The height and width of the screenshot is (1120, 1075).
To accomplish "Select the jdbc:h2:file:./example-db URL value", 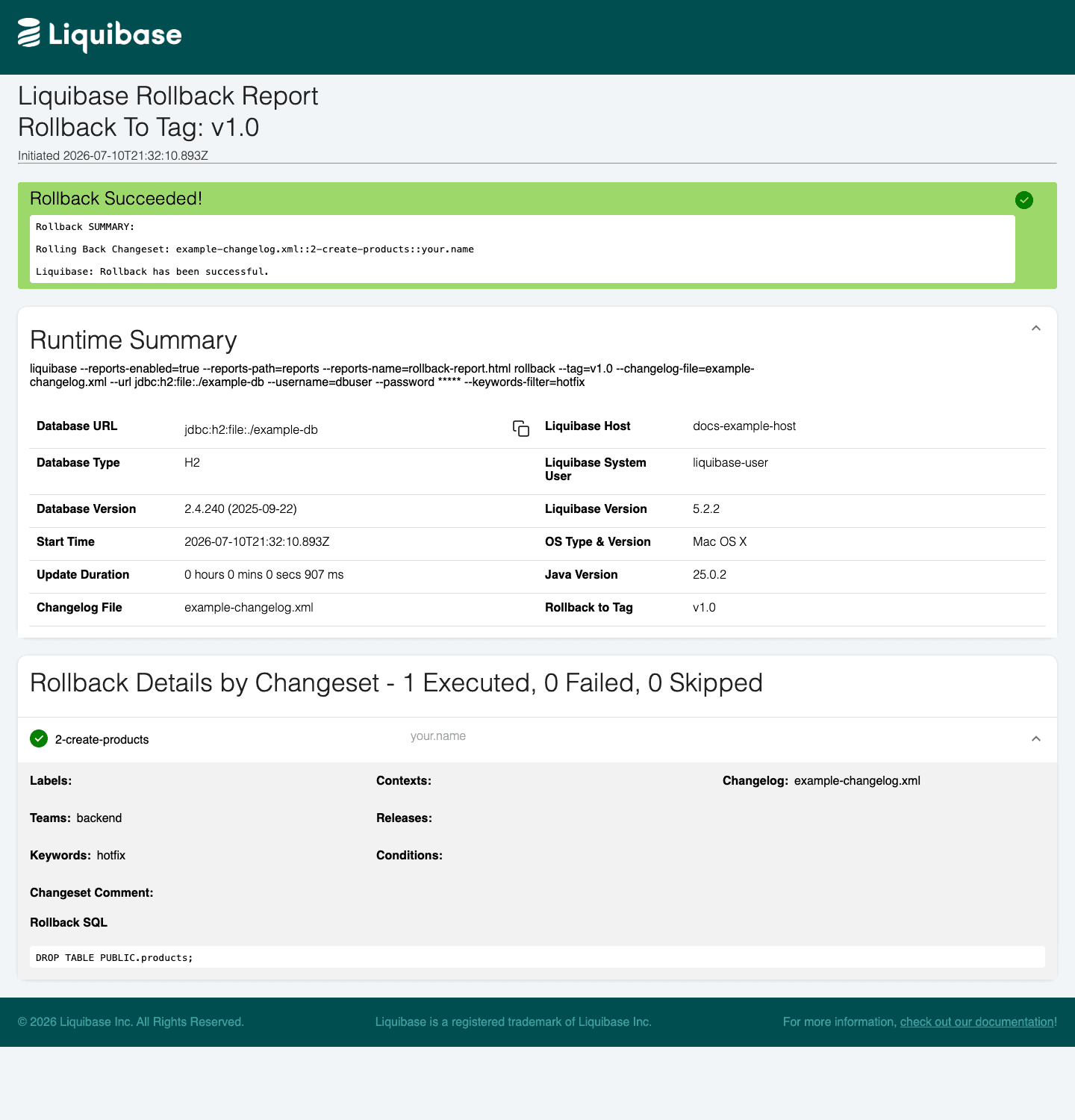I will [x=252, y=430].
